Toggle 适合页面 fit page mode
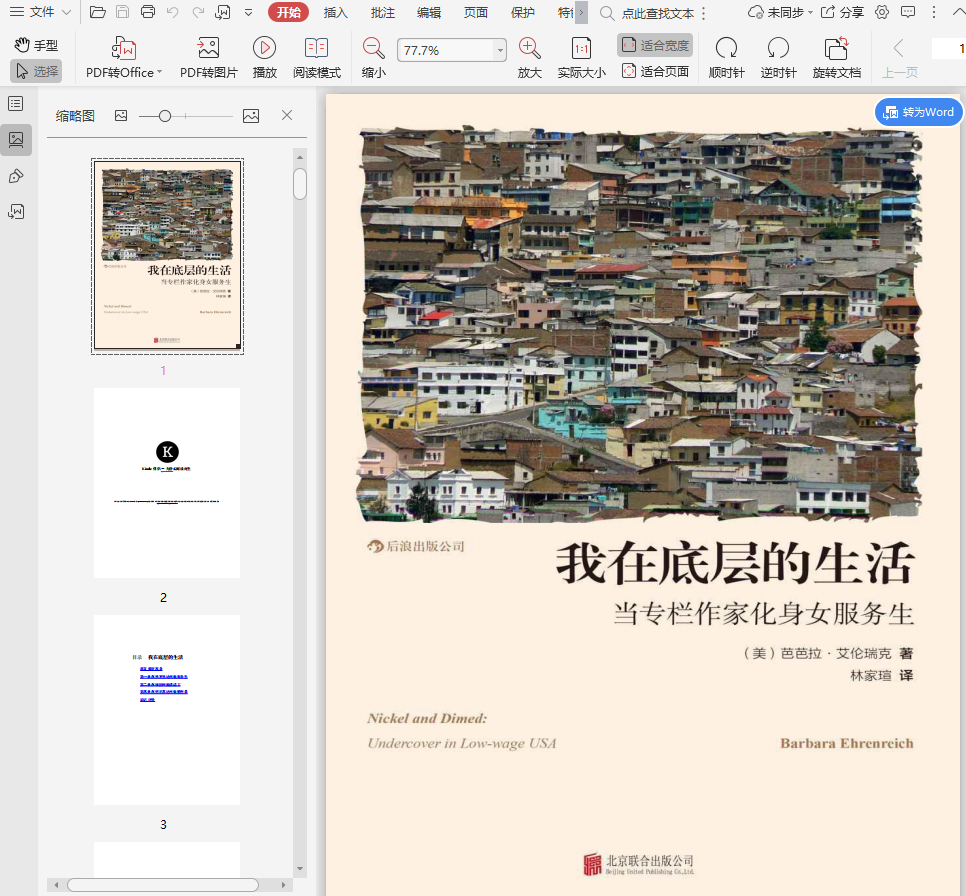966x896 pixels. pyautogui.click(x=655, y=71)
